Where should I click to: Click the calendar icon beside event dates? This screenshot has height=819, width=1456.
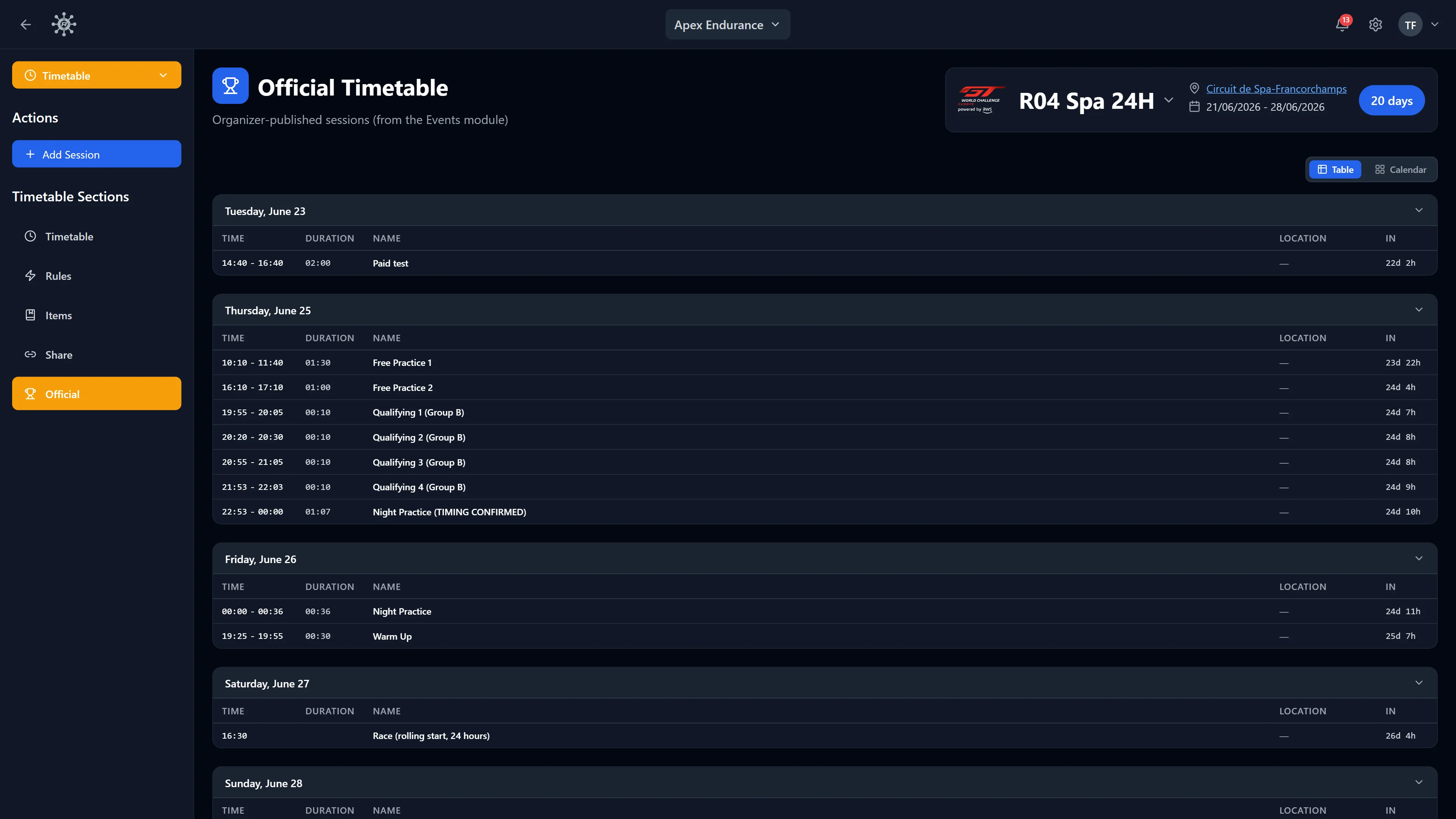pyautogui.click(x=1194, y=107)
